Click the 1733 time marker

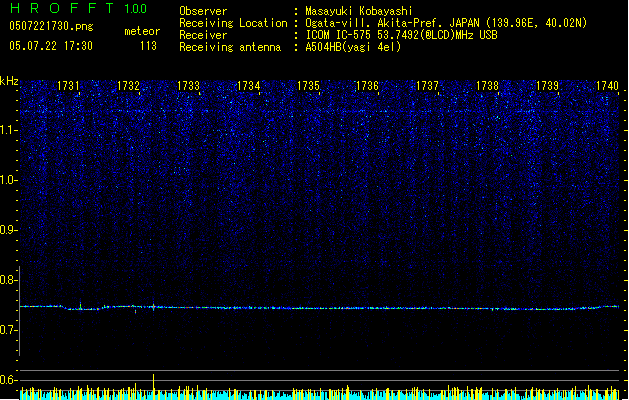click(188, 86)
